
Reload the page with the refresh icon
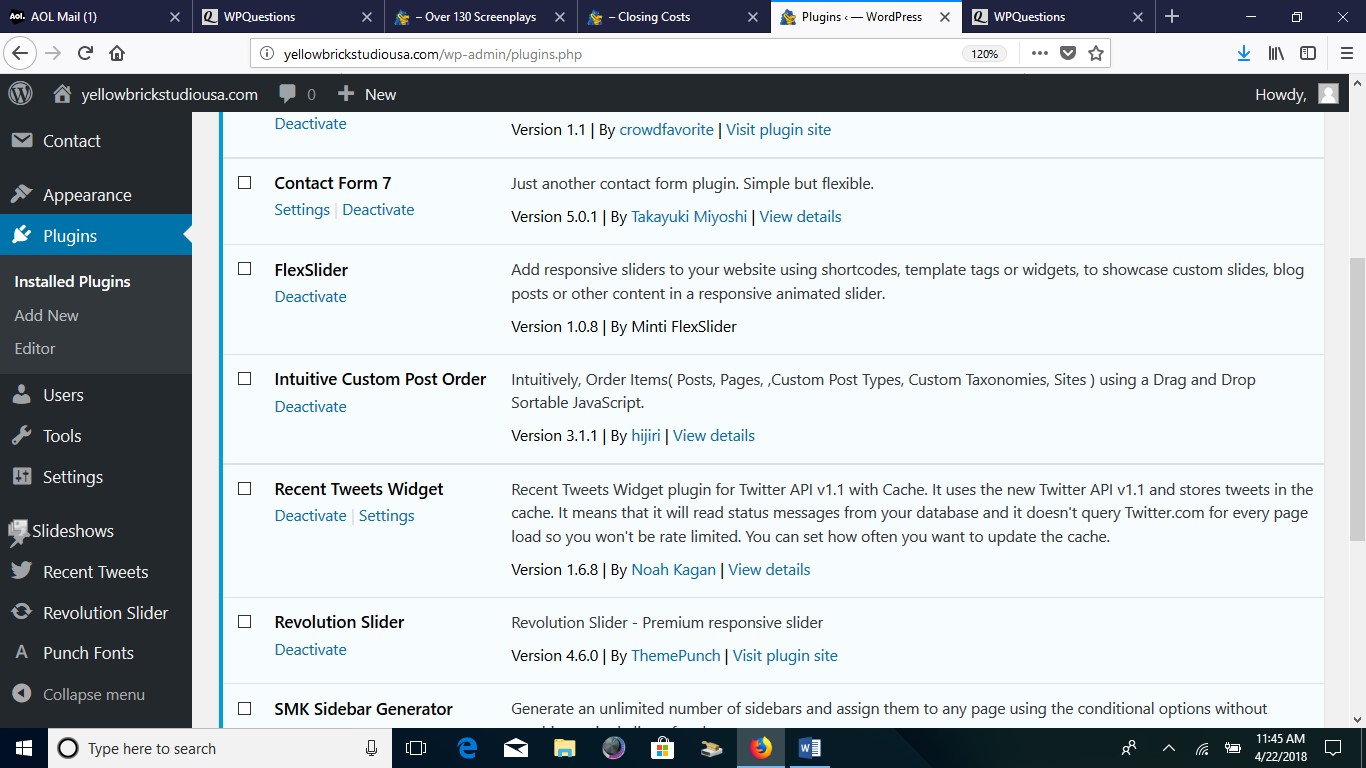tap(85, 53)
